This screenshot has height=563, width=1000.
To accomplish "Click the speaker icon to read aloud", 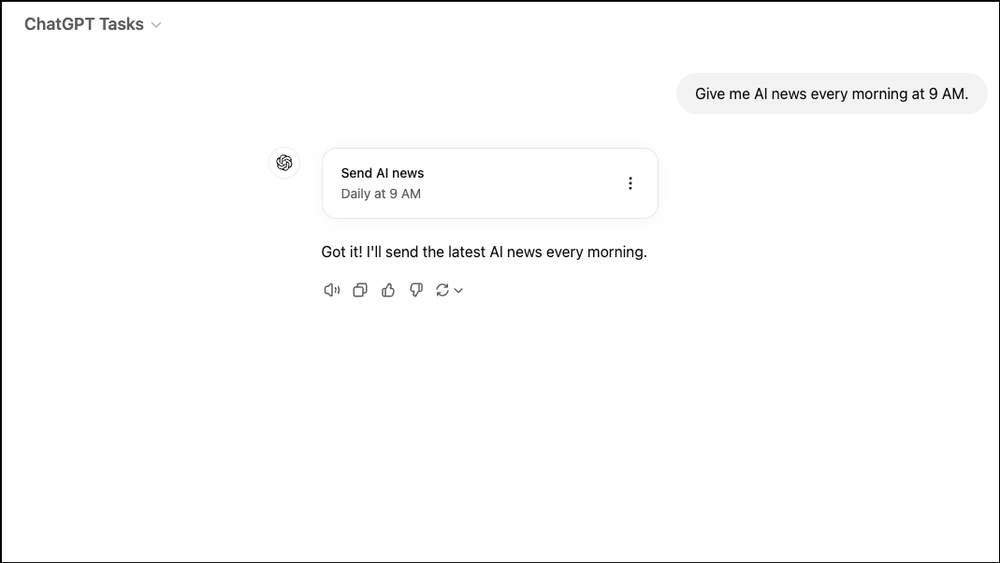I will (x=332, y=290).
